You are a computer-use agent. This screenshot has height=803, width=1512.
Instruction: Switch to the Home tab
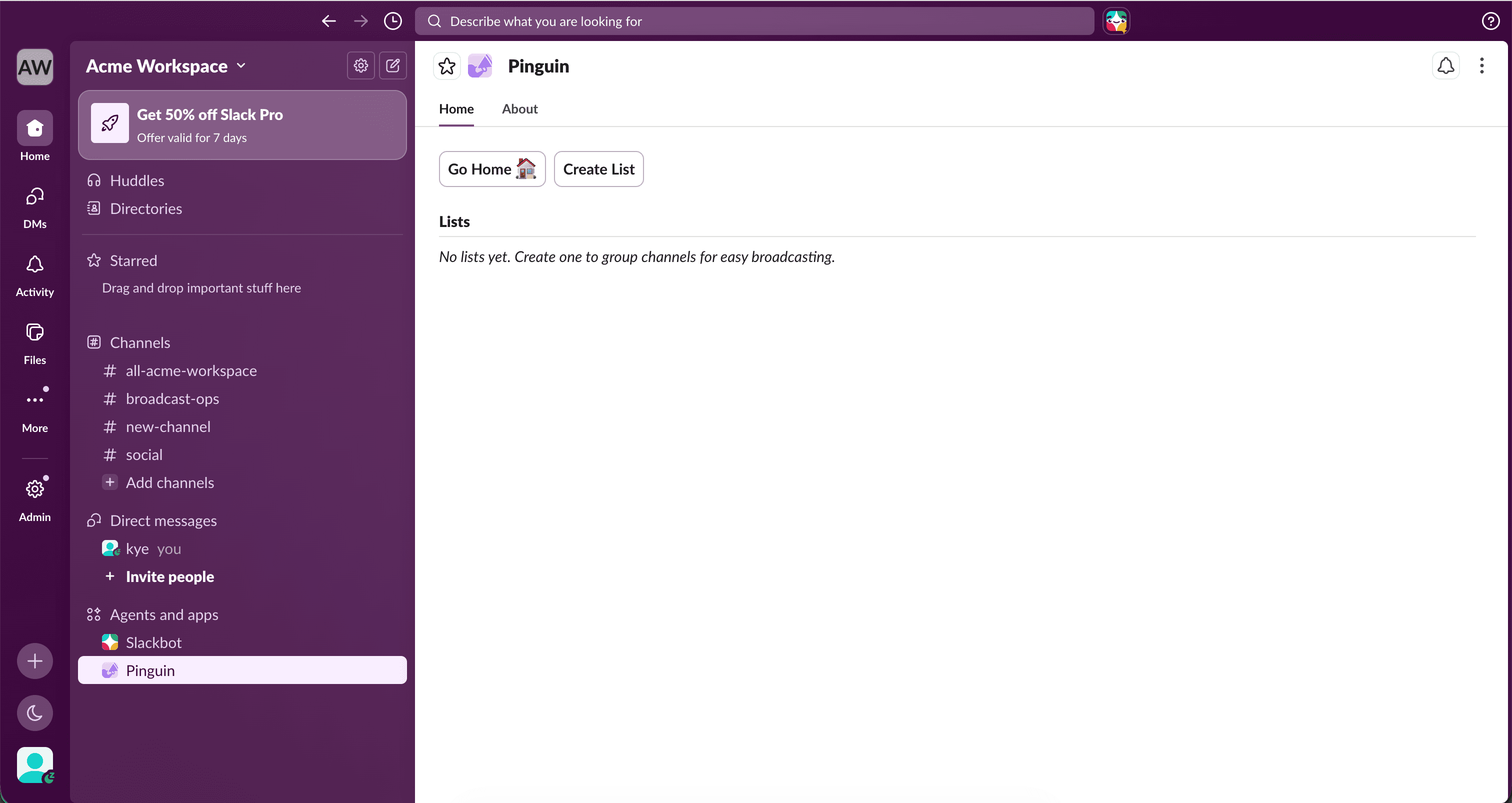click(456, 108)
